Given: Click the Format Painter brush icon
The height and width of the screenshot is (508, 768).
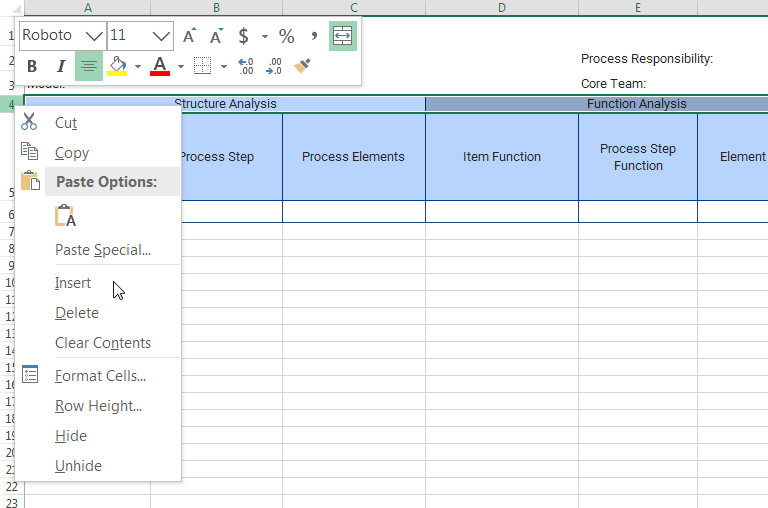Looking at the screenshot, I should (304, 67).
